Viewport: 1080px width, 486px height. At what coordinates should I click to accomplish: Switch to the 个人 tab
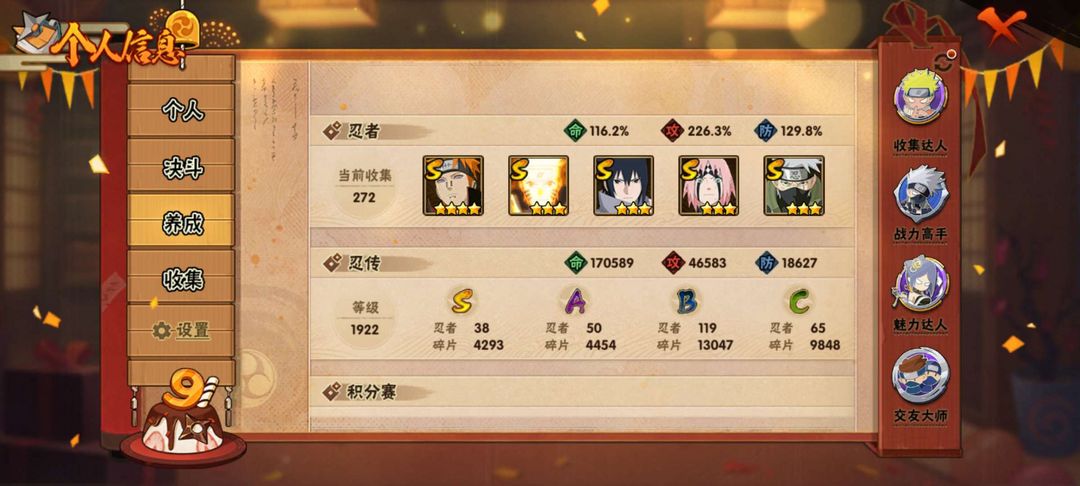182,110
